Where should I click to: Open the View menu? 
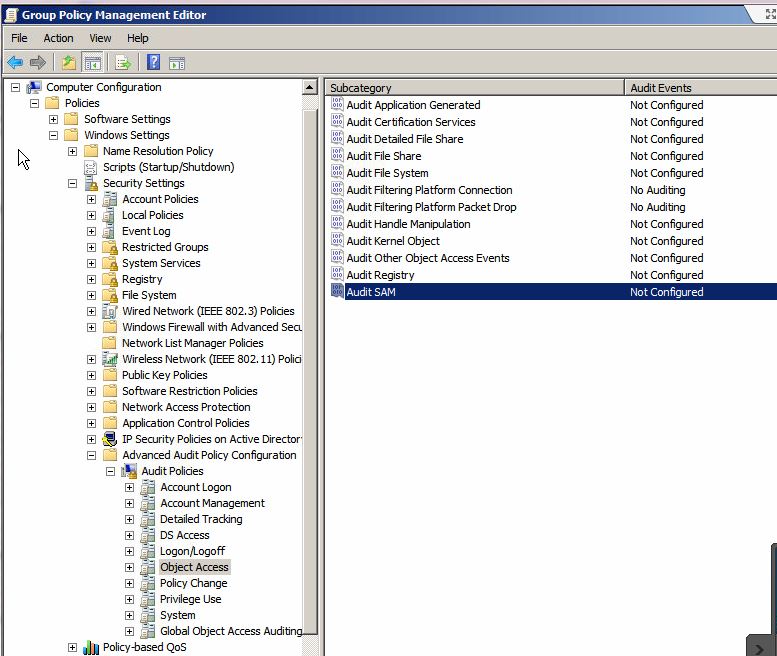[x=100, y=38]
